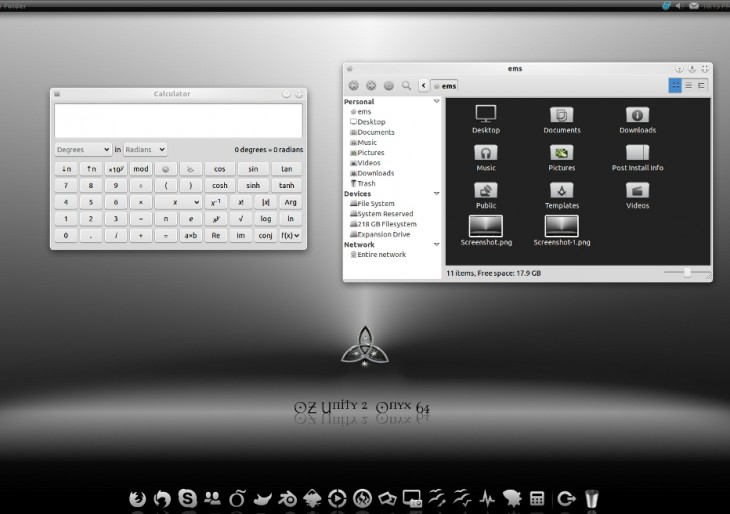Switch file manager to list view
This screenshot has width=730, height=514.
[688, 86]
